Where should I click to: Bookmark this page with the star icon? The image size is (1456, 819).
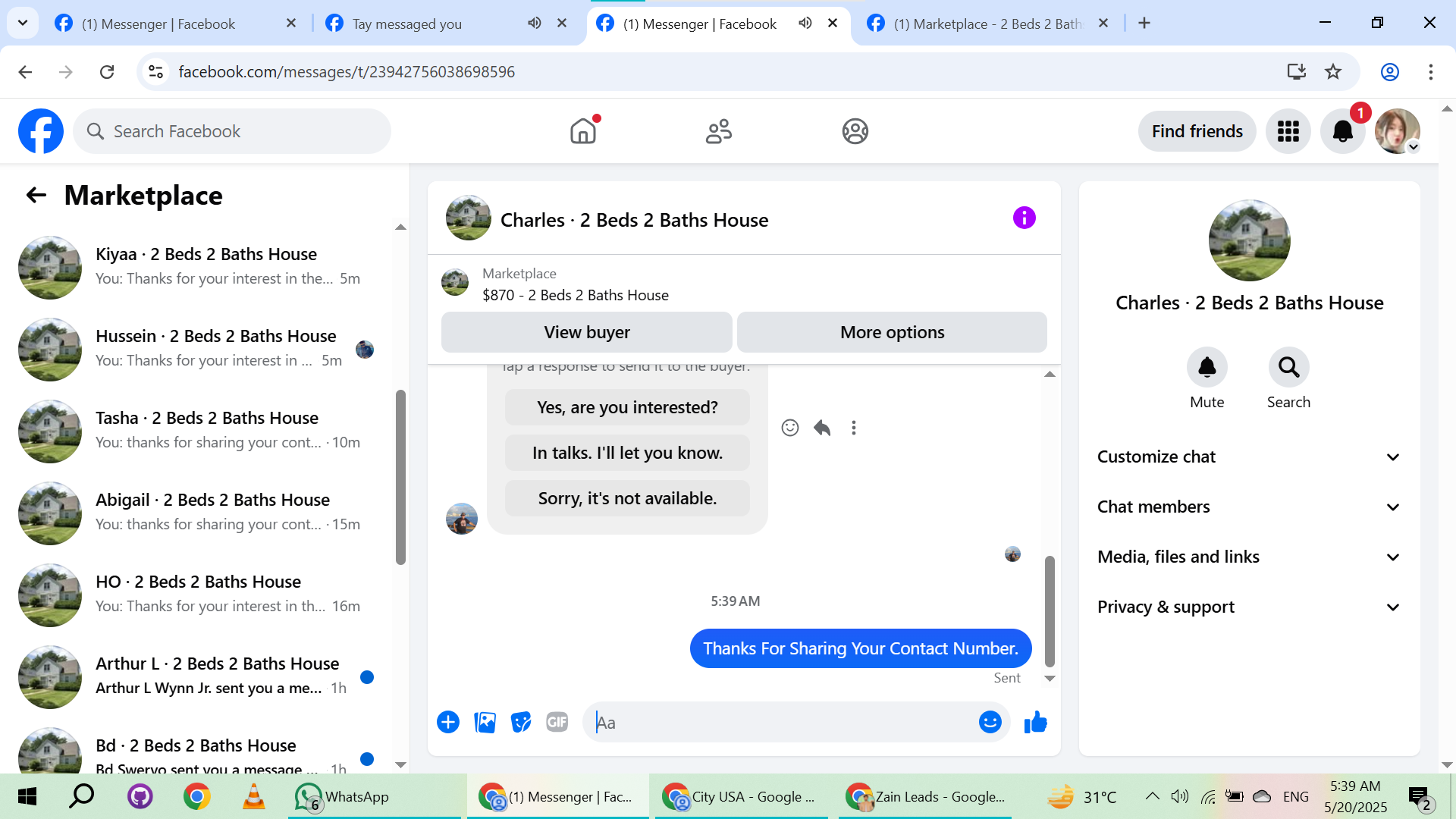click(x=1333, y=72)
